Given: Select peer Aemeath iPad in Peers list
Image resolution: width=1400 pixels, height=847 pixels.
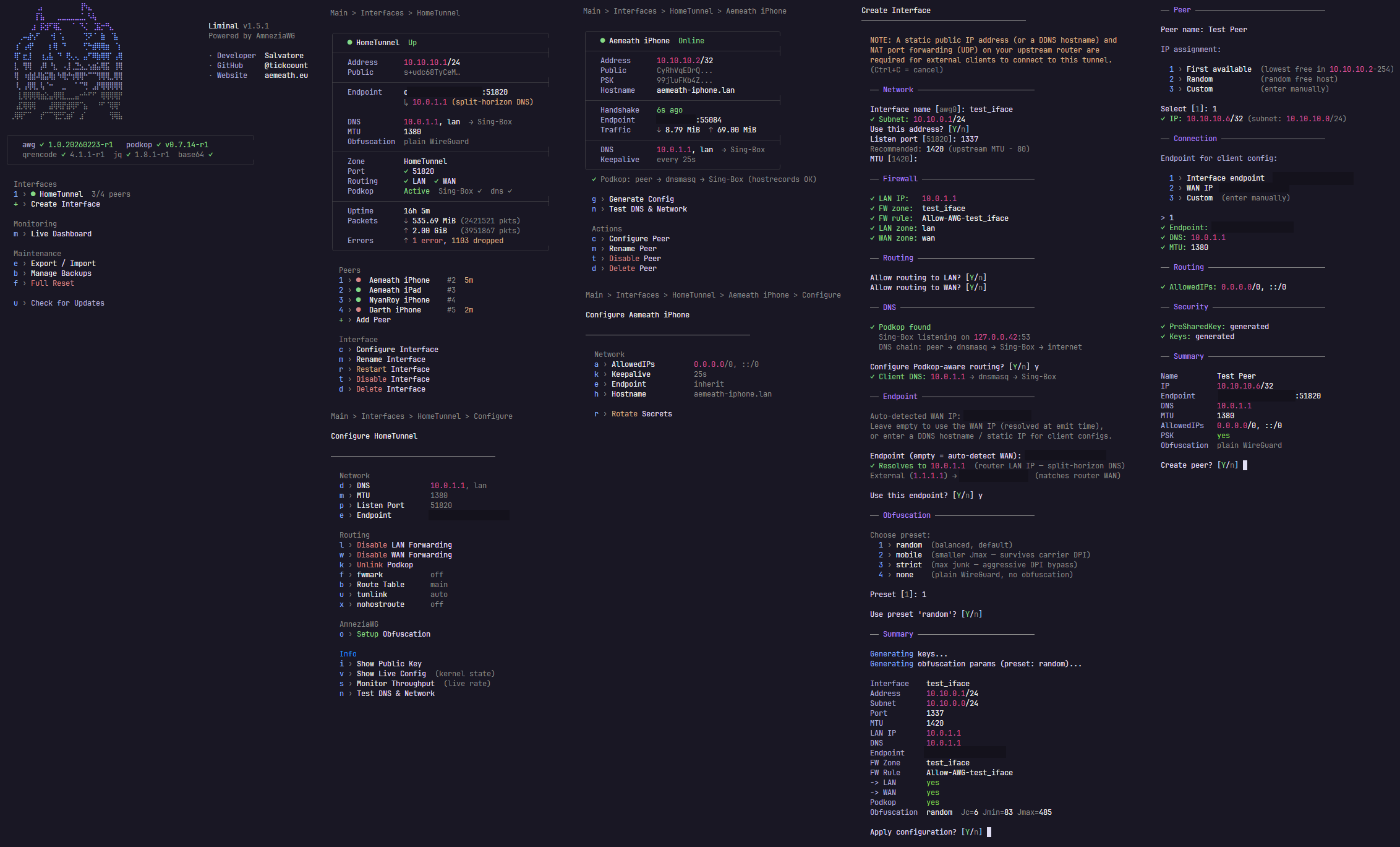Looking at the screenshot, I should (x=397, y=290).
